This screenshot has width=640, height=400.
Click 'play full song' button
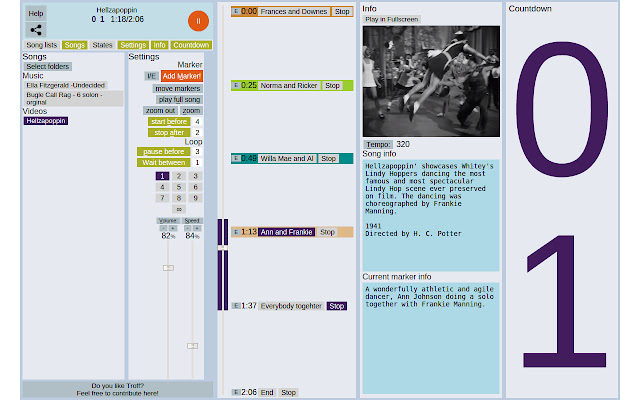(x=179, y=100)
